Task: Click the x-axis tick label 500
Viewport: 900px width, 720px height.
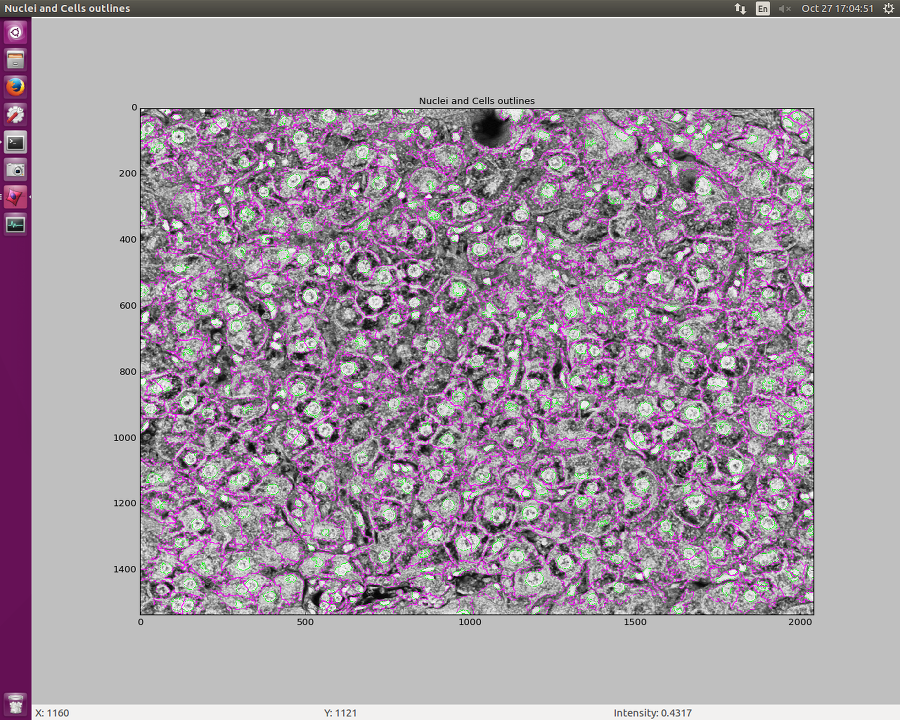Action: pos(305,622)
